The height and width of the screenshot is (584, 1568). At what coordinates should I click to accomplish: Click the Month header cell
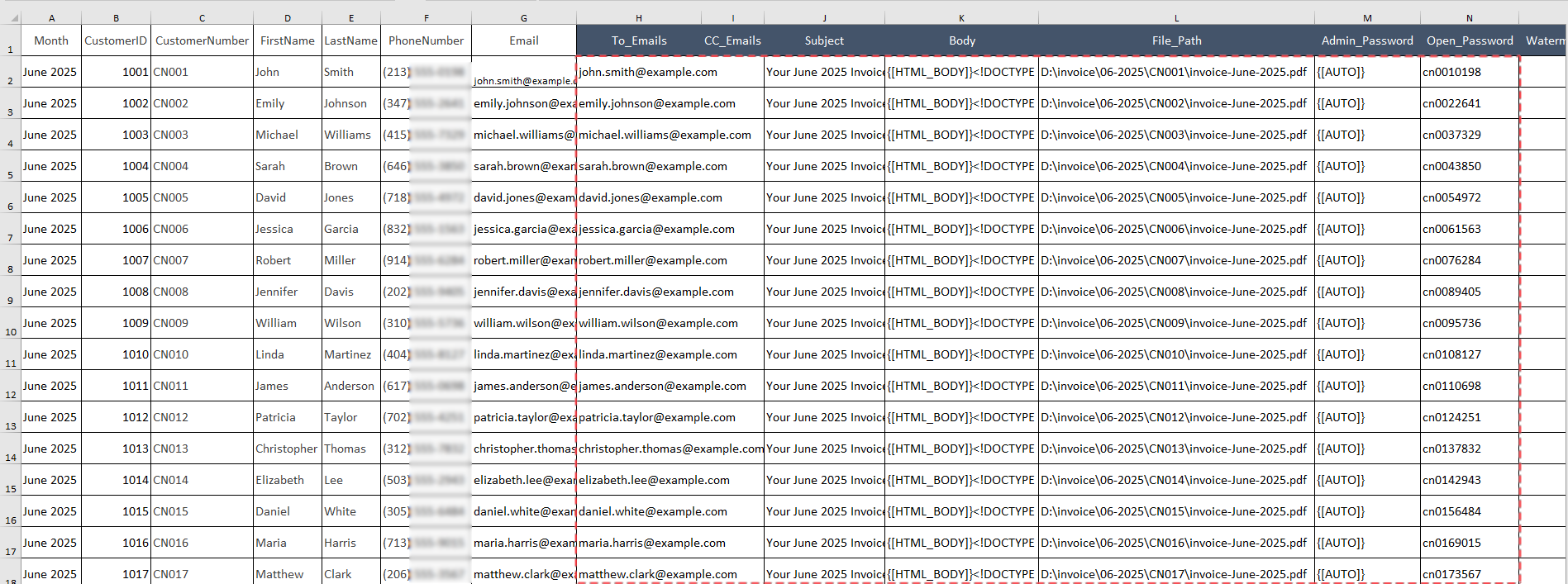tap(51, 40)
